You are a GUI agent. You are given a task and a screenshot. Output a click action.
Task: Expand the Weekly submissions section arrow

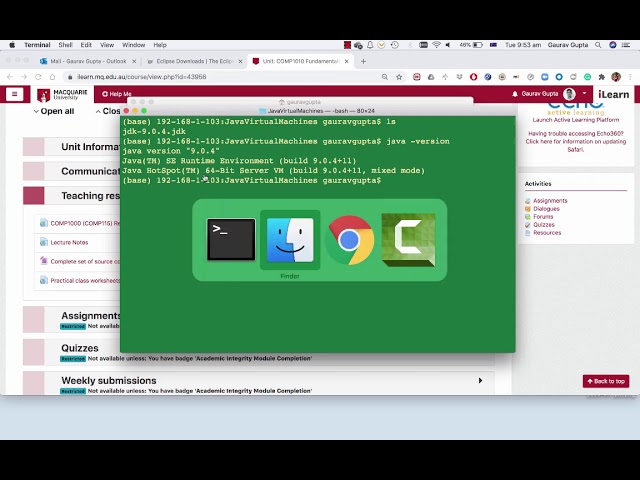coord(480,380)
